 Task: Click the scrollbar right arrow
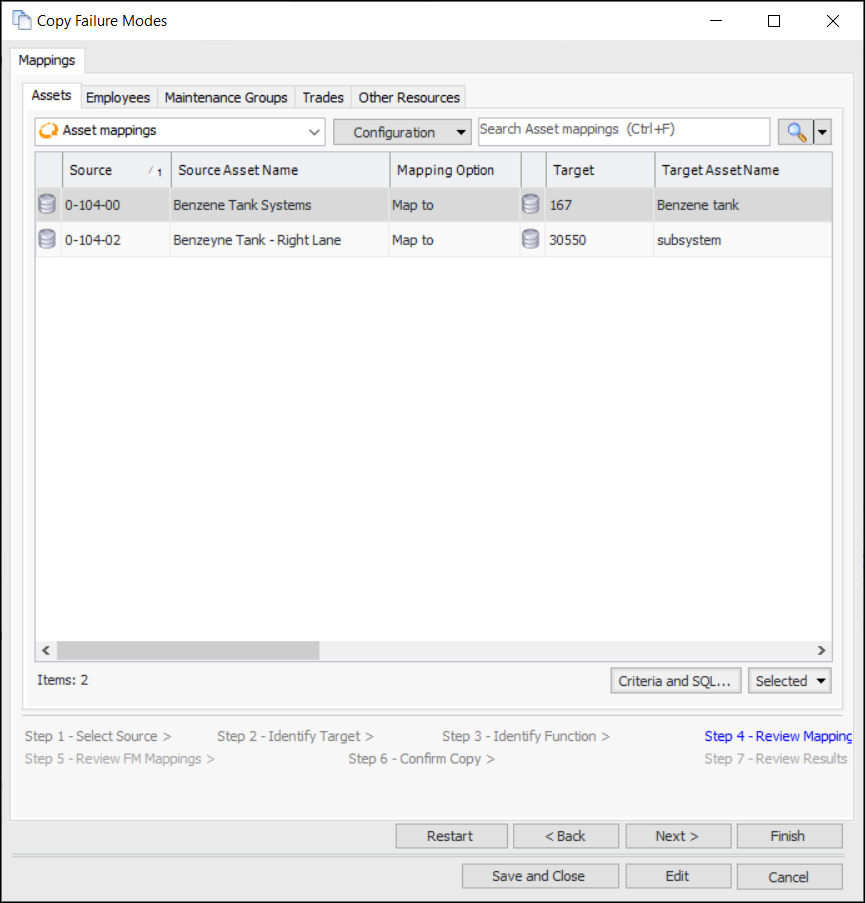pos(821,650)
